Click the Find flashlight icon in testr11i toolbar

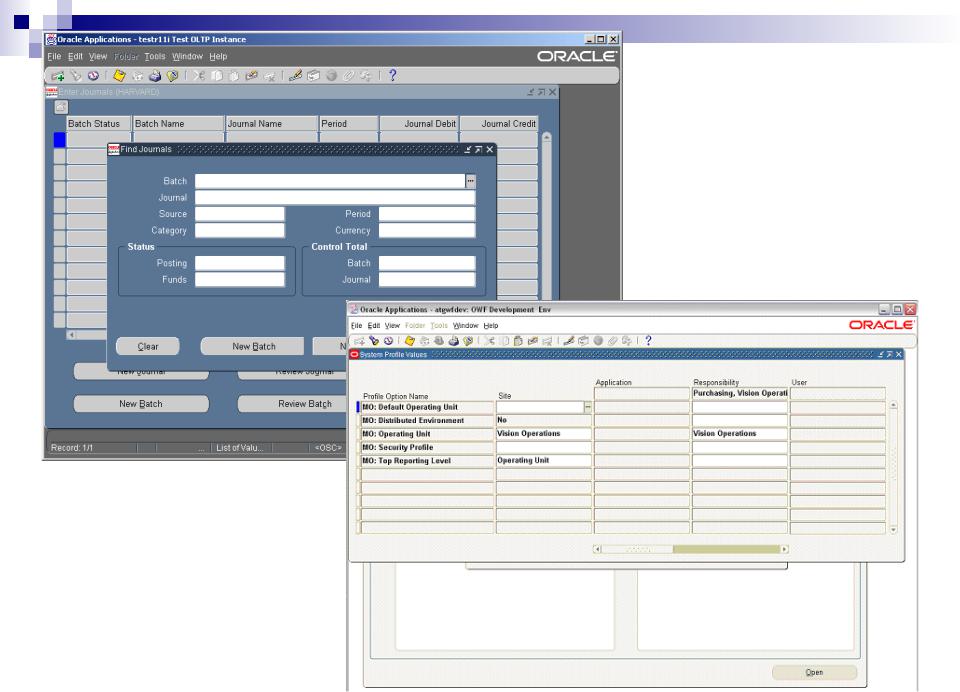76,76
